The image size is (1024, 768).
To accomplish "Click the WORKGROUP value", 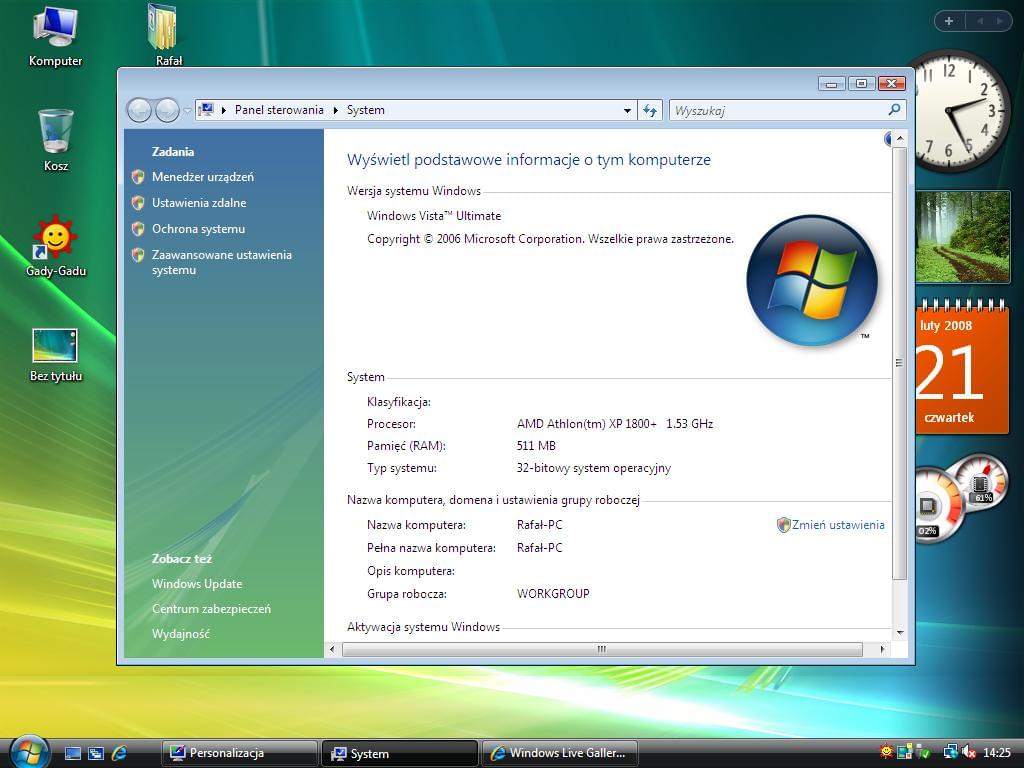I will click(553, 594).
